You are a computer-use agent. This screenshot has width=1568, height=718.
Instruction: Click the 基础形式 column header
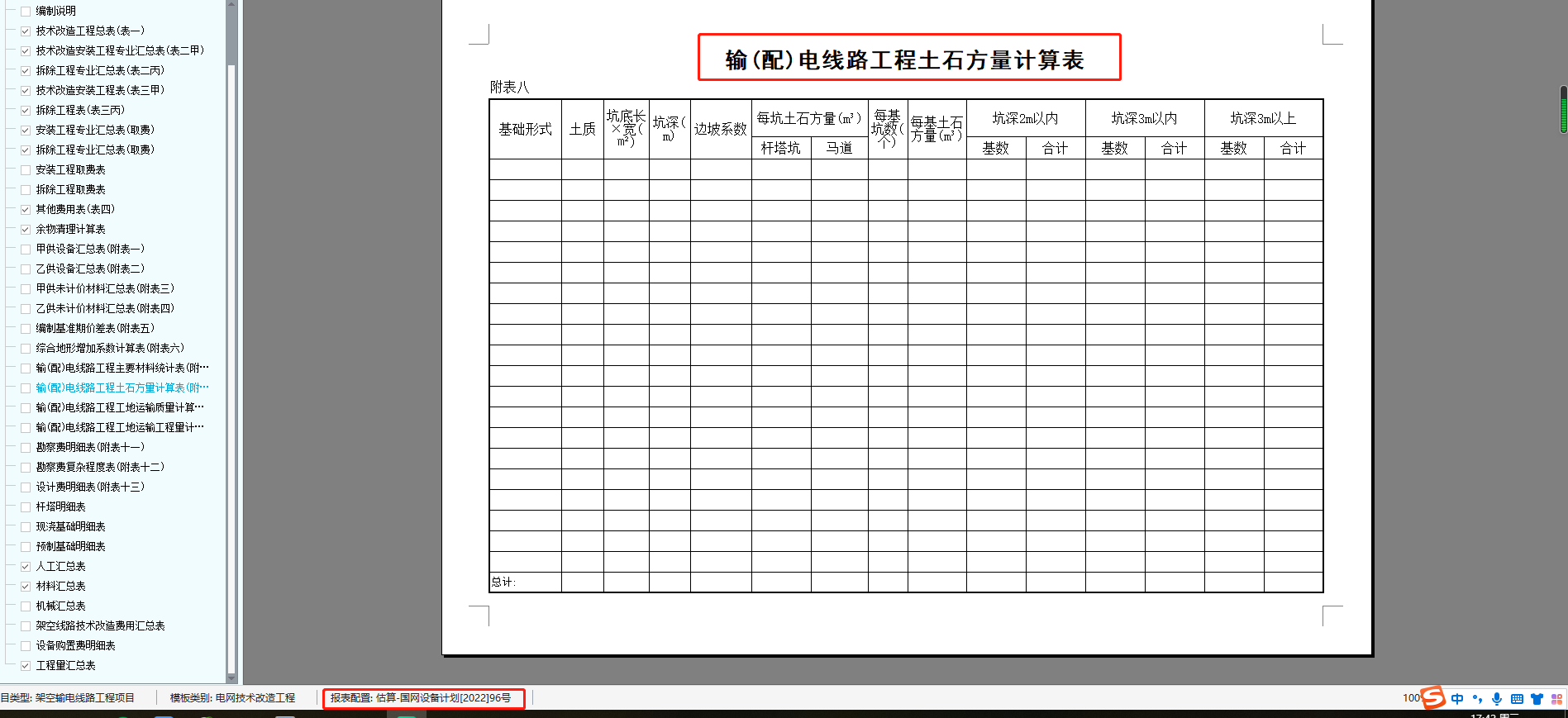tap(525, 129)
